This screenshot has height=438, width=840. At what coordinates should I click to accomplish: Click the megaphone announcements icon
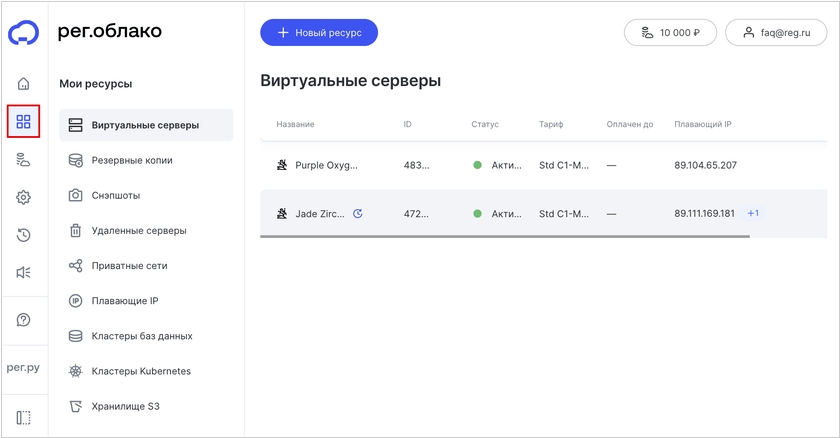point(24,272)
